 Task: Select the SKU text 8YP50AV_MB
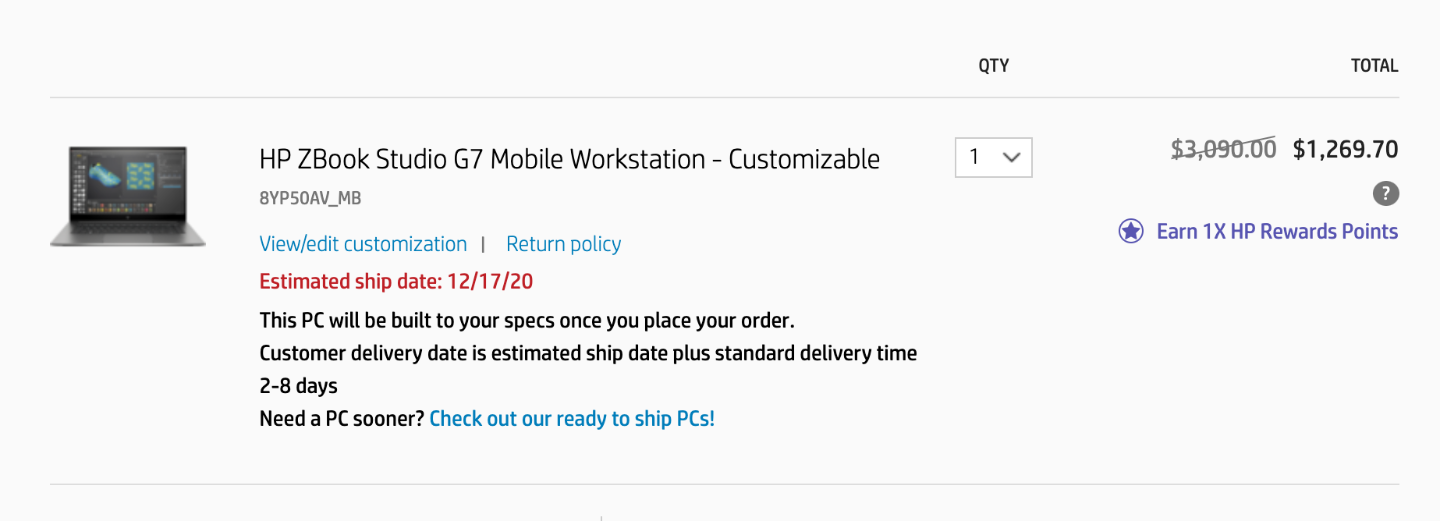click(x=310, y=198)
